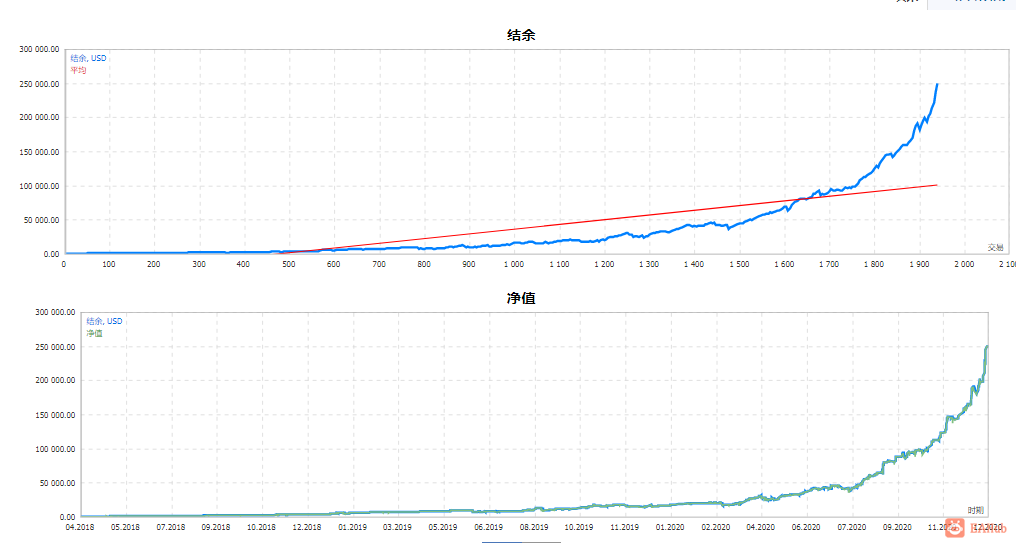Click trade number 1 400 on the x-axis
1016x543 pixels.
click(694, 264)
